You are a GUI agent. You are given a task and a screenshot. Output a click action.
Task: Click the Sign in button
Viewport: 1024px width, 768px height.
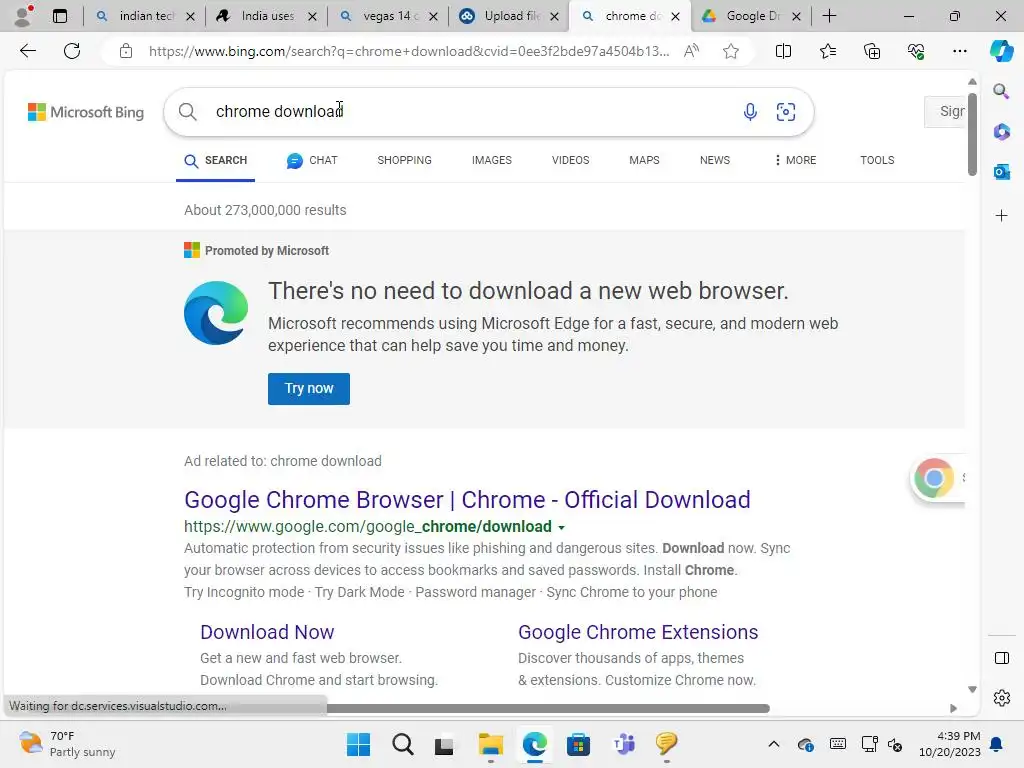pyautogui.click(x=945, y=112)
